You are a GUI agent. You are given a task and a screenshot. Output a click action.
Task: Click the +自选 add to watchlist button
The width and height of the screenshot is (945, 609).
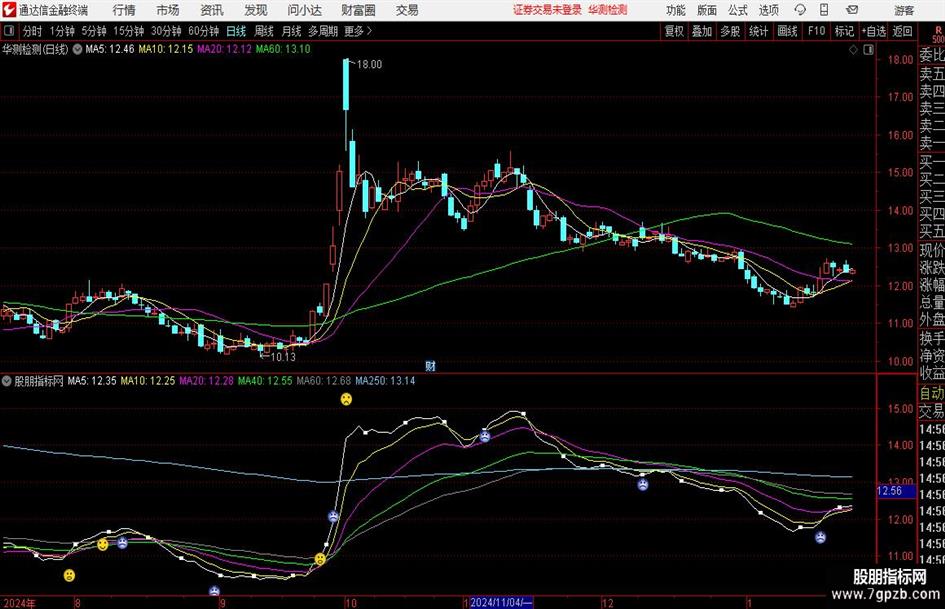873,31
